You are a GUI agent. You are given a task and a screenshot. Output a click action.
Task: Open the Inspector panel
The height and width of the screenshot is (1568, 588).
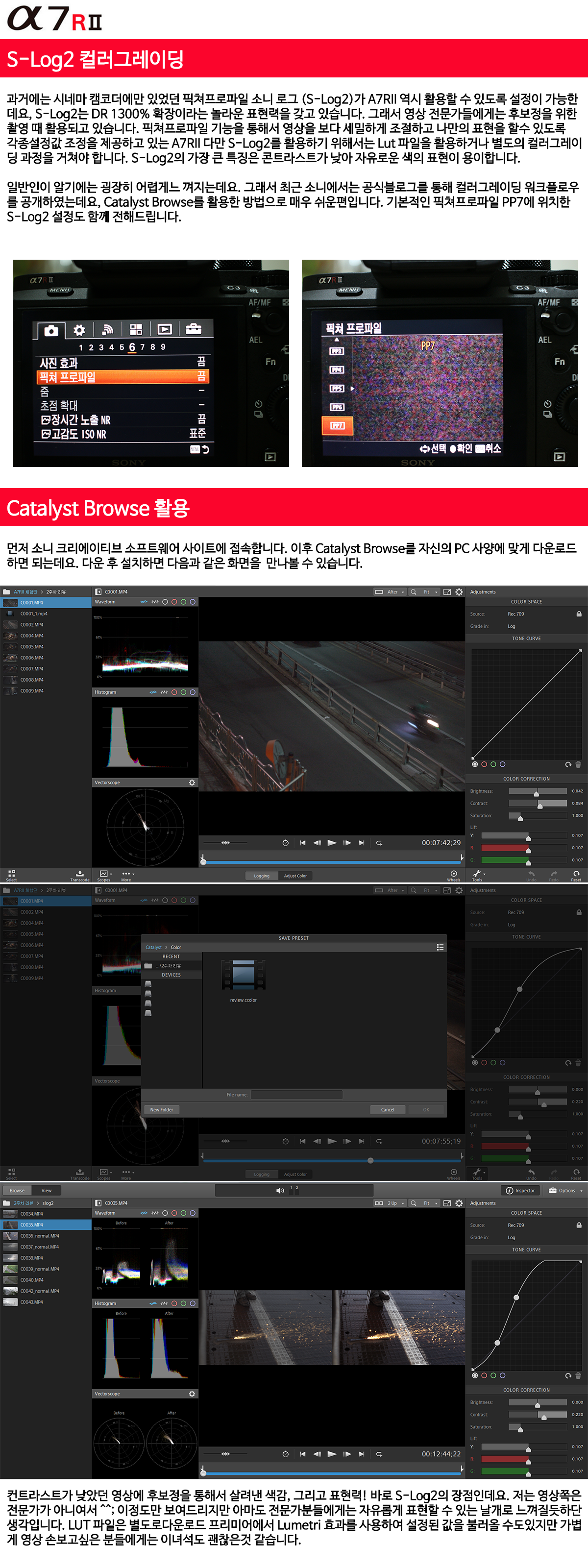tap(520, 1190)
